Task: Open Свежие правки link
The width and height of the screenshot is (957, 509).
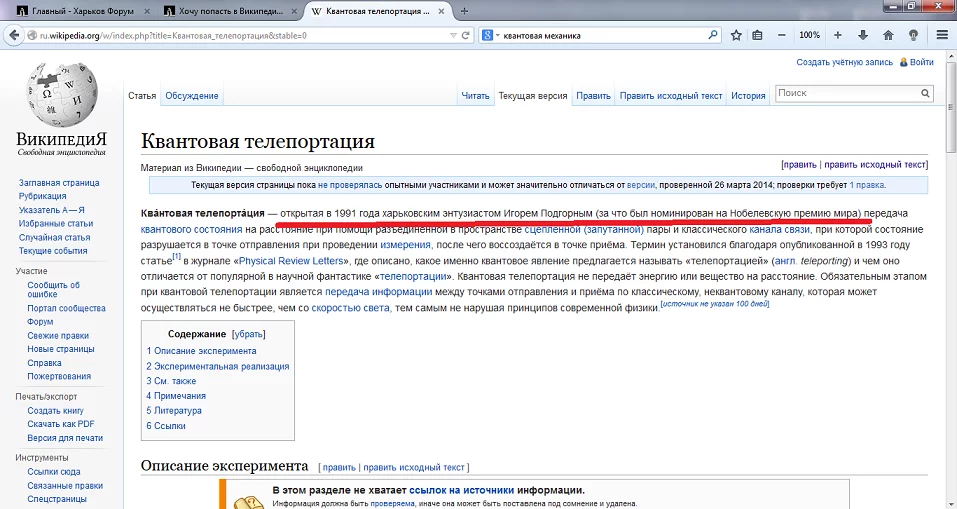Action: pos(58,336)
